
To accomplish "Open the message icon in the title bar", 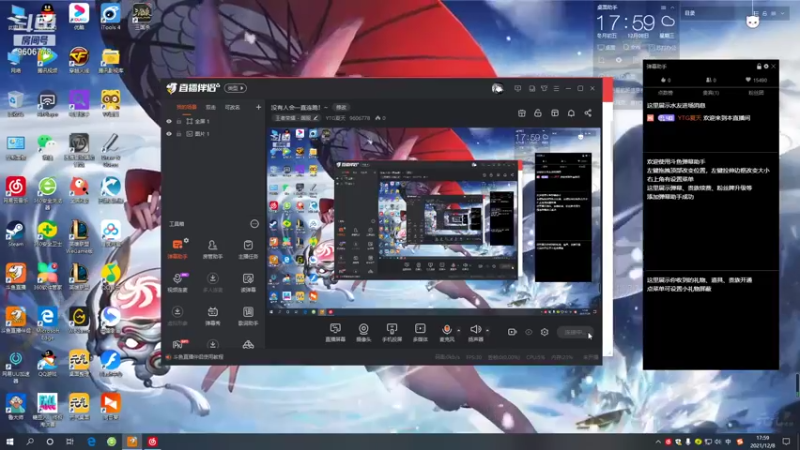I will 517,88.
